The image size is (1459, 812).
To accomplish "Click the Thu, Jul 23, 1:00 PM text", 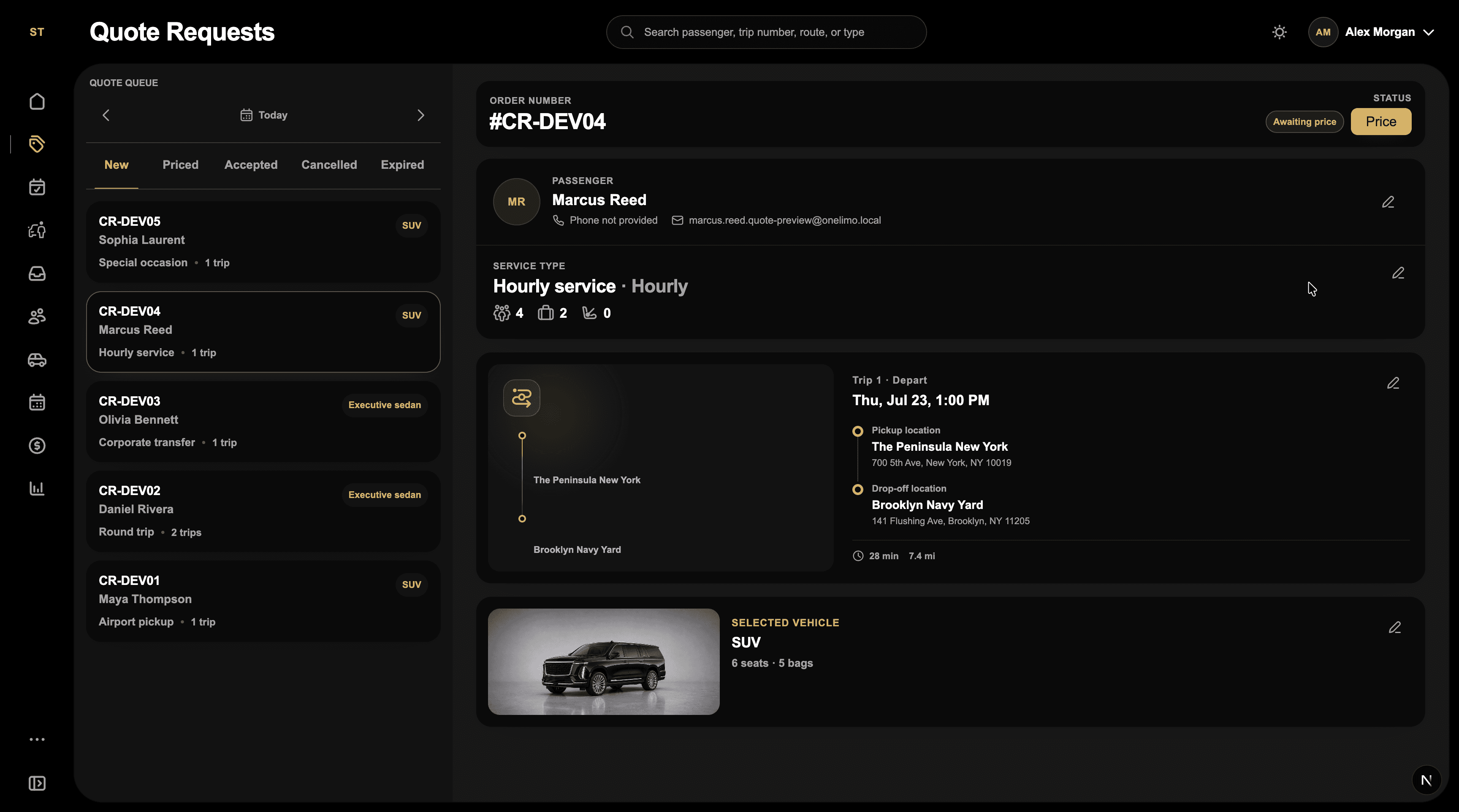I will (920, 401).
